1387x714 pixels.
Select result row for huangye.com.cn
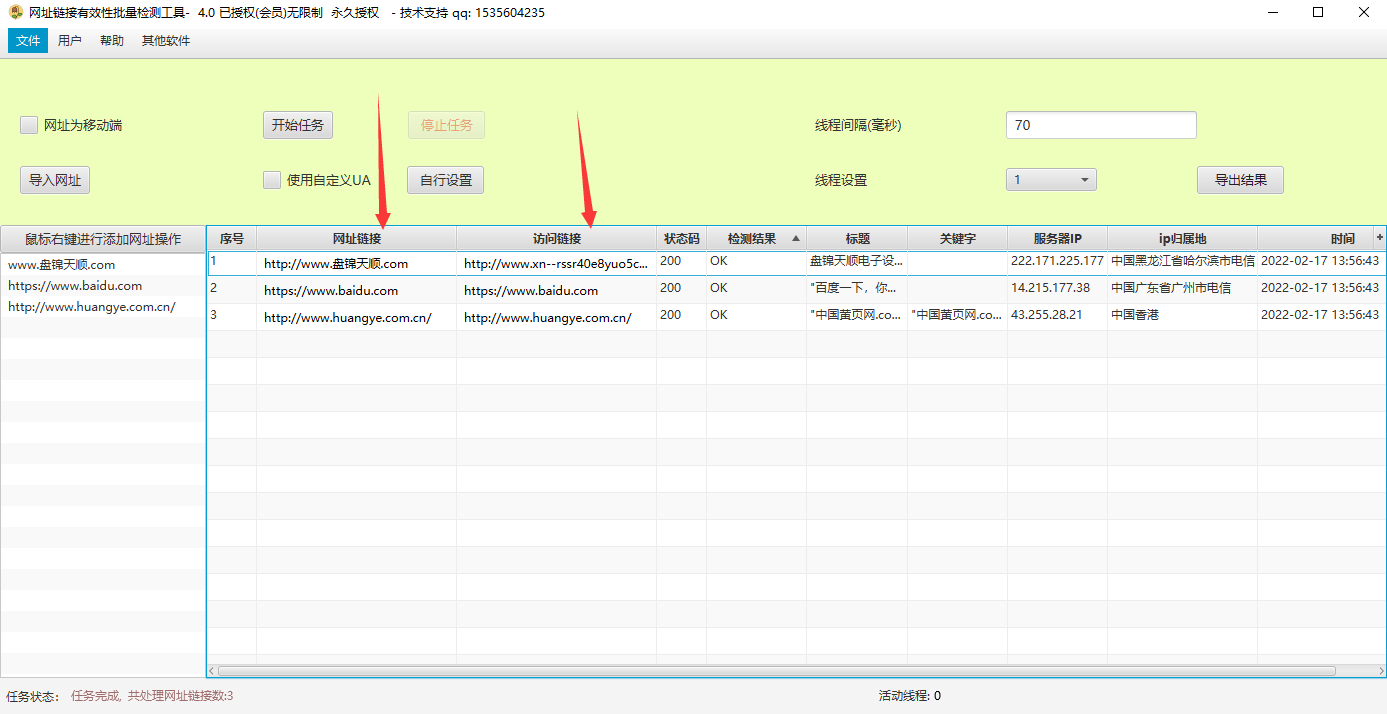[547, 318]
